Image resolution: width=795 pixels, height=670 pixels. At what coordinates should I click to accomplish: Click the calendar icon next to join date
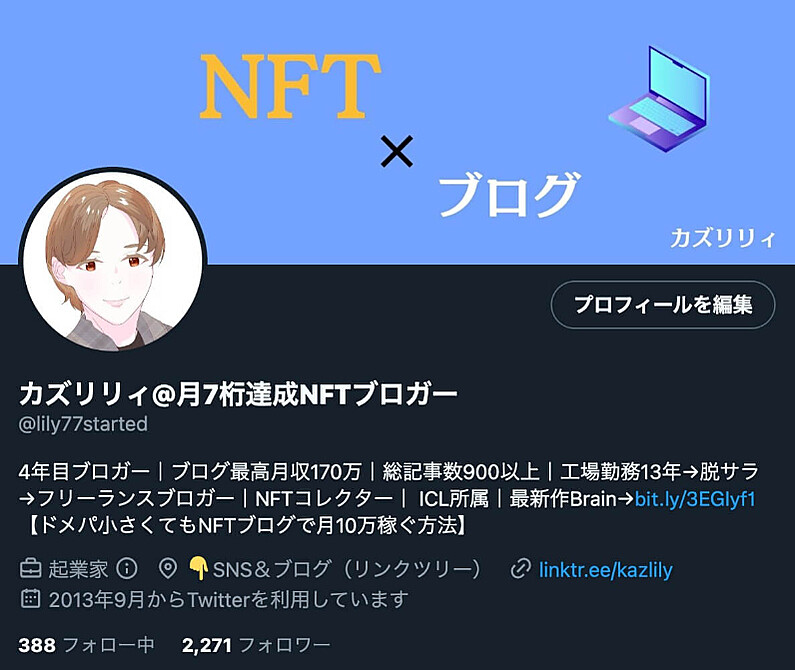(30, 598)
